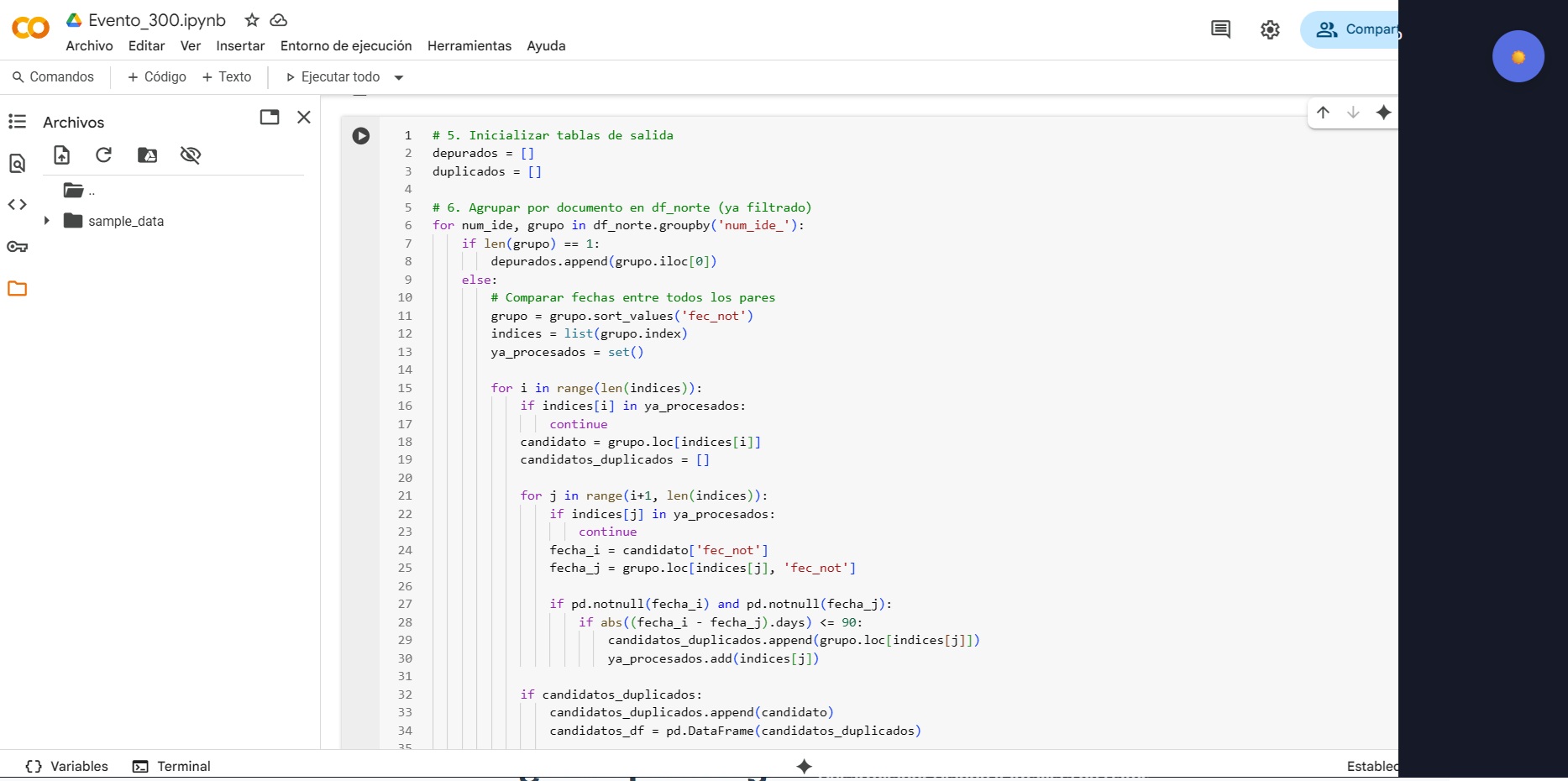Go to the parent folder '..'
This screenshot has width=1568, height=781.
(x=80, y=191)
